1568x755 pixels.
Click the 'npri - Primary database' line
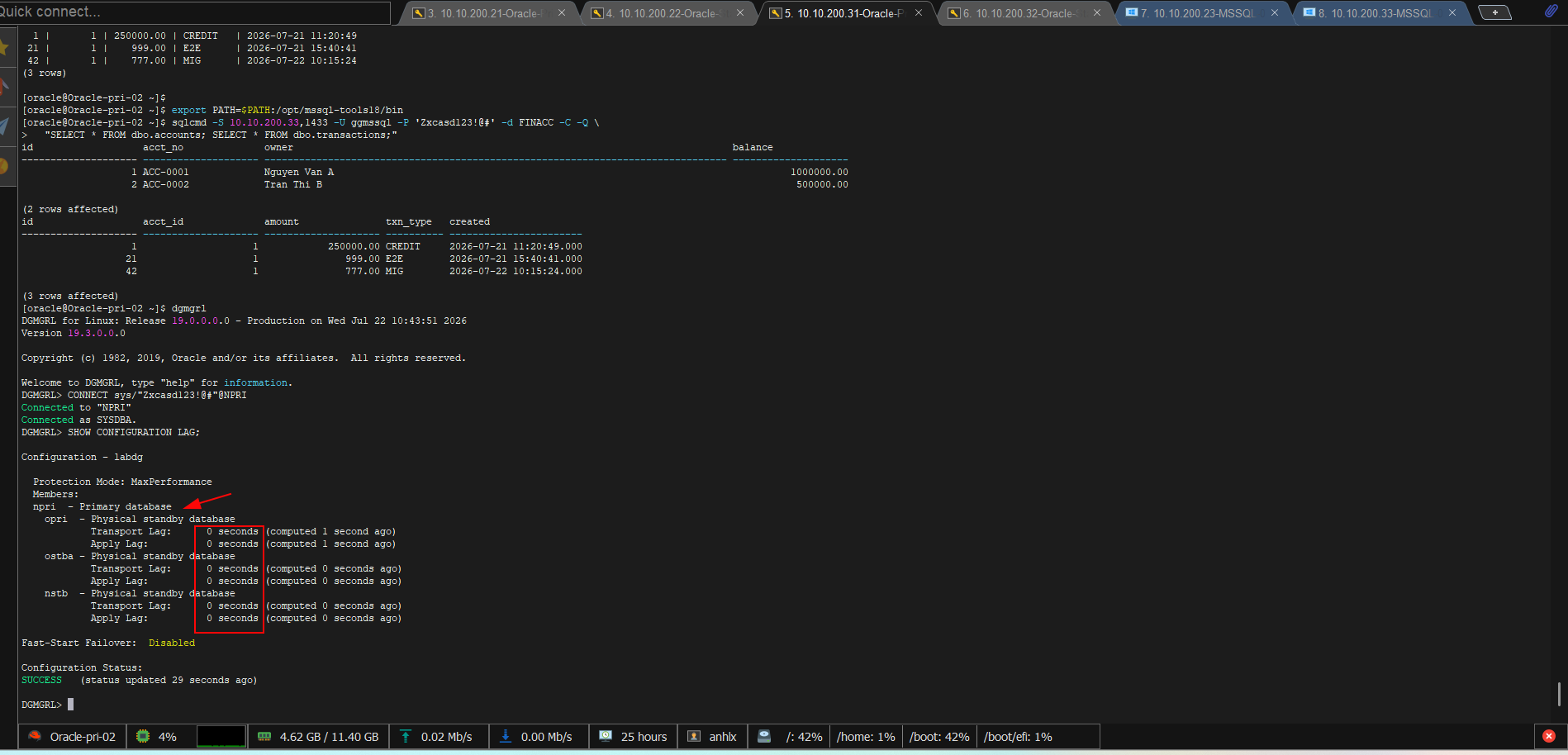(x=102, y=506)
